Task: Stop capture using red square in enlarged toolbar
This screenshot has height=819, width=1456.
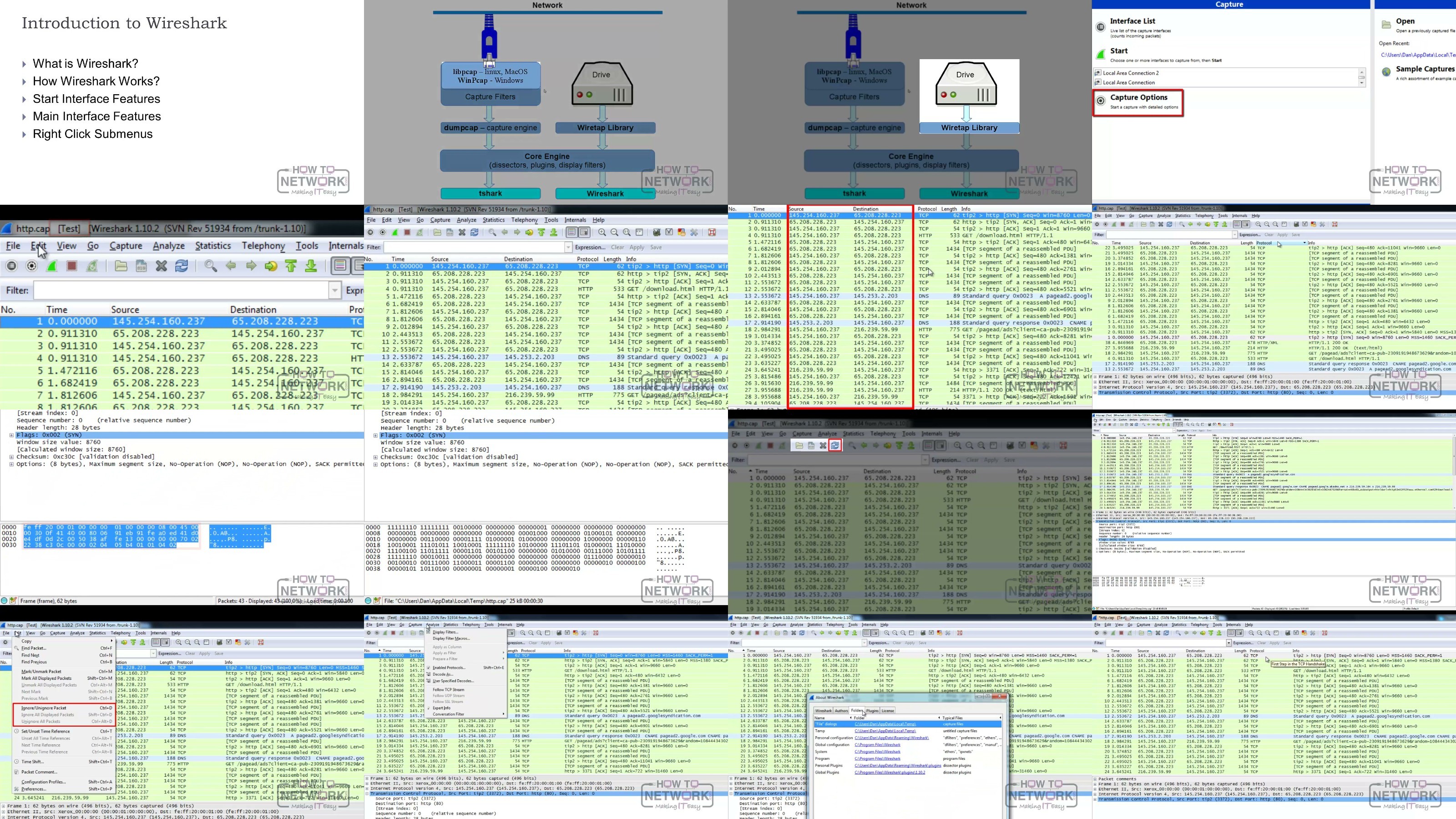Action: (72, 266)
